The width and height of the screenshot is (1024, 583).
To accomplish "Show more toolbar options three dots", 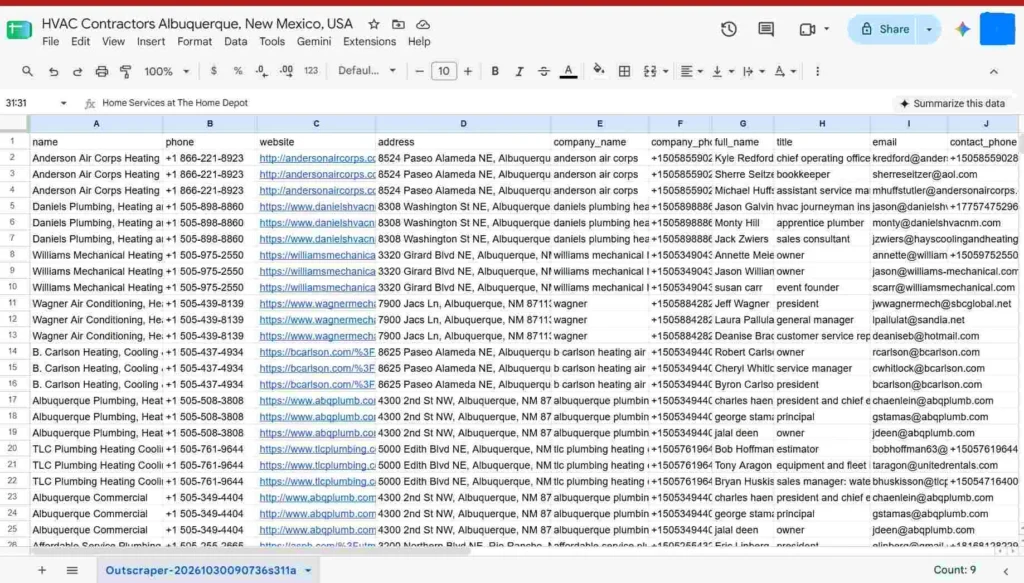I will pyautogui.click(x=817, y=71).
